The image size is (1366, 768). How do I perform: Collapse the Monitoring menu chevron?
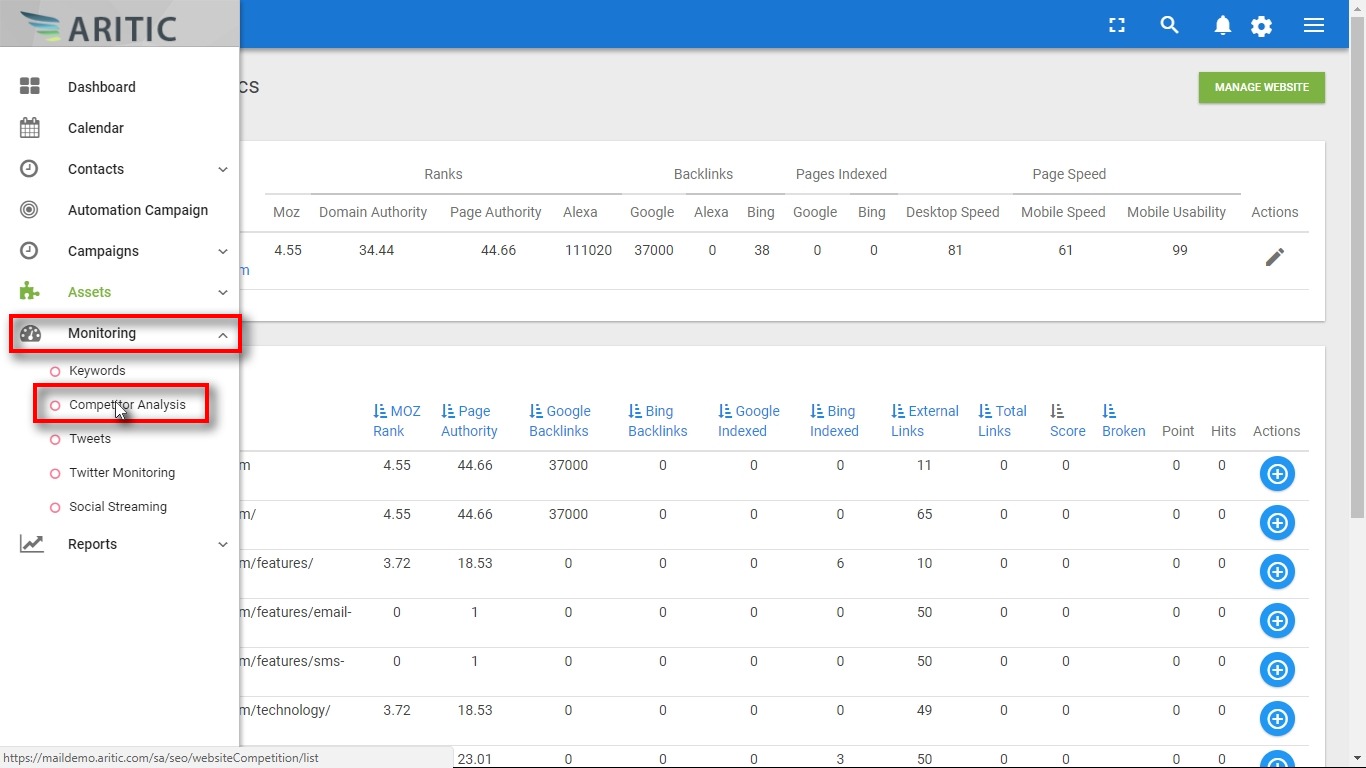(x=223, y=334)
